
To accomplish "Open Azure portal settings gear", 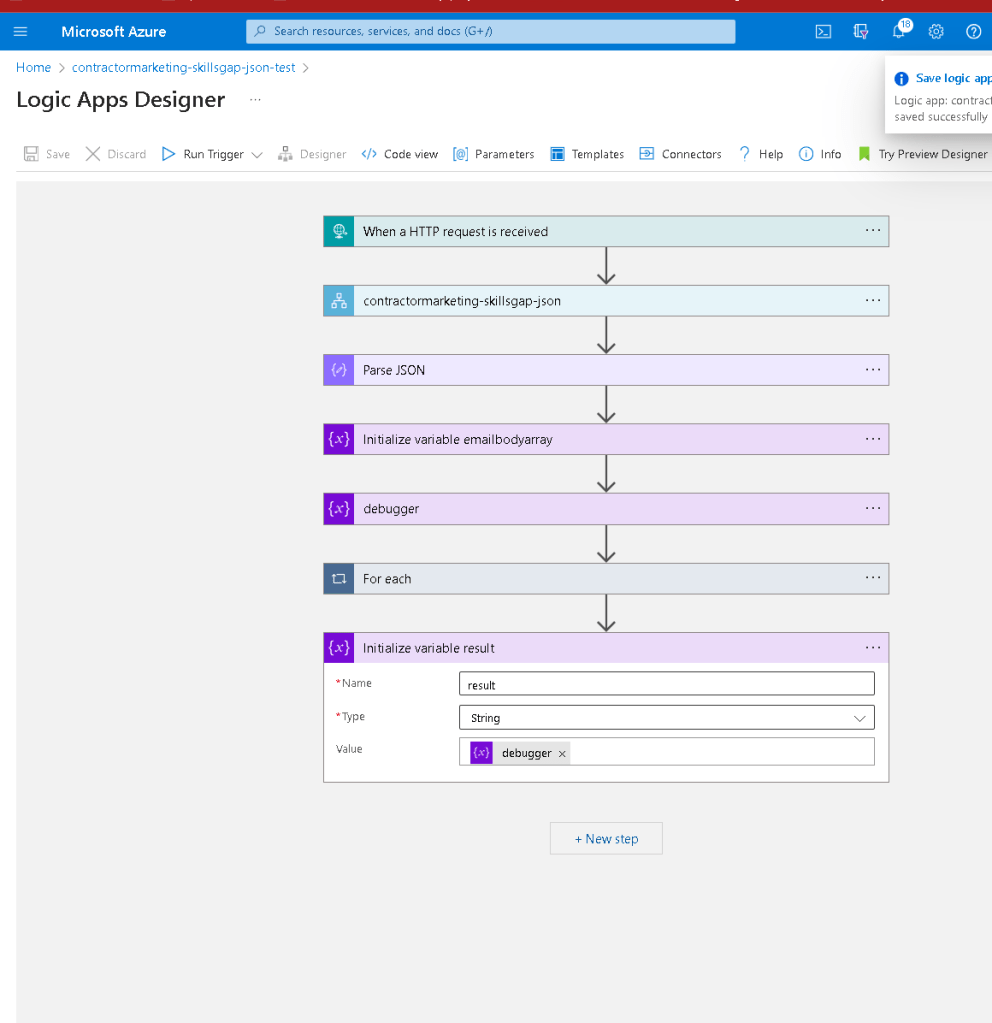I will coord(936,31).
